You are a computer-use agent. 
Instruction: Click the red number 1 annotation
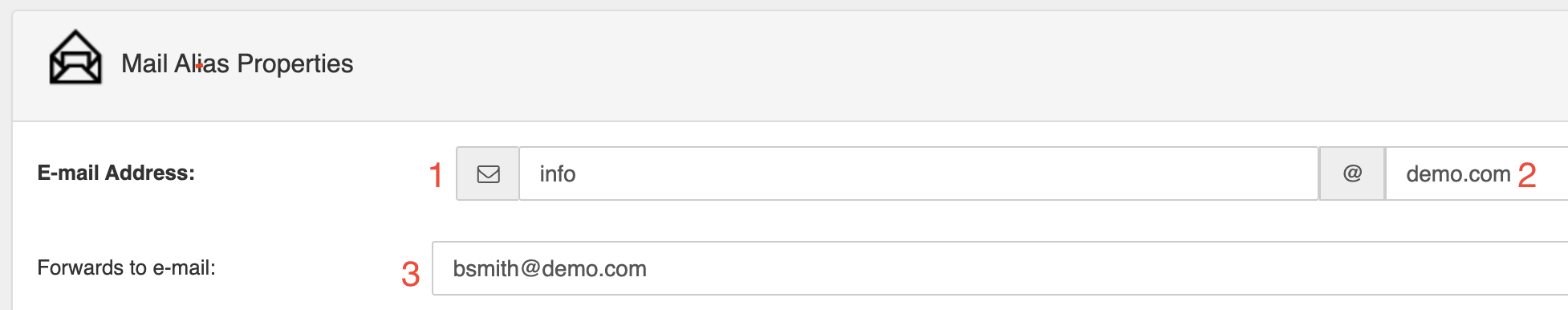click(436, 175)
